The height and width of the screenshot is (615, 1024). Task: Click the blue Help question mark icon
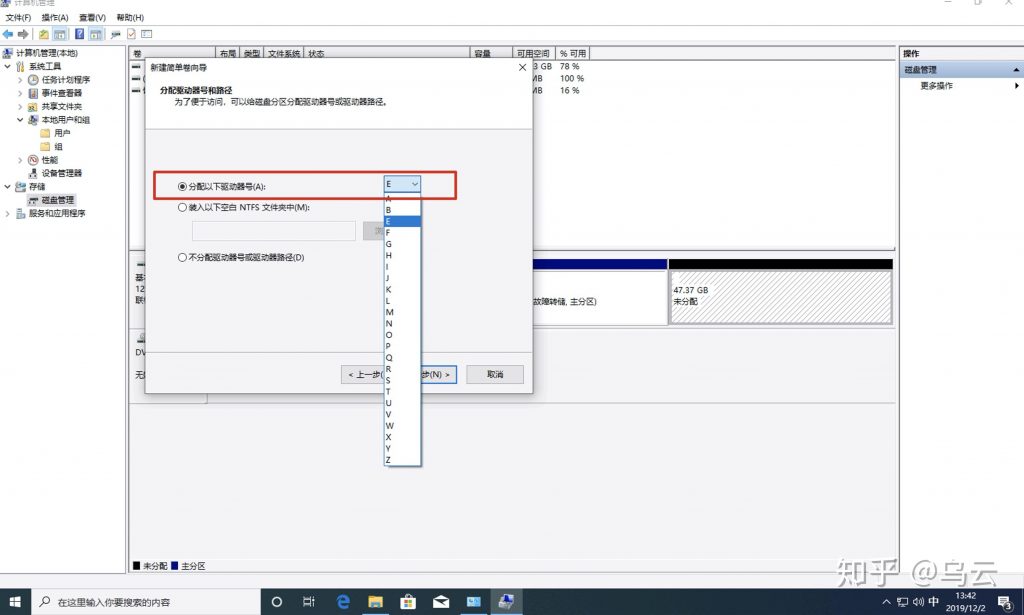(x=79, y=34)
